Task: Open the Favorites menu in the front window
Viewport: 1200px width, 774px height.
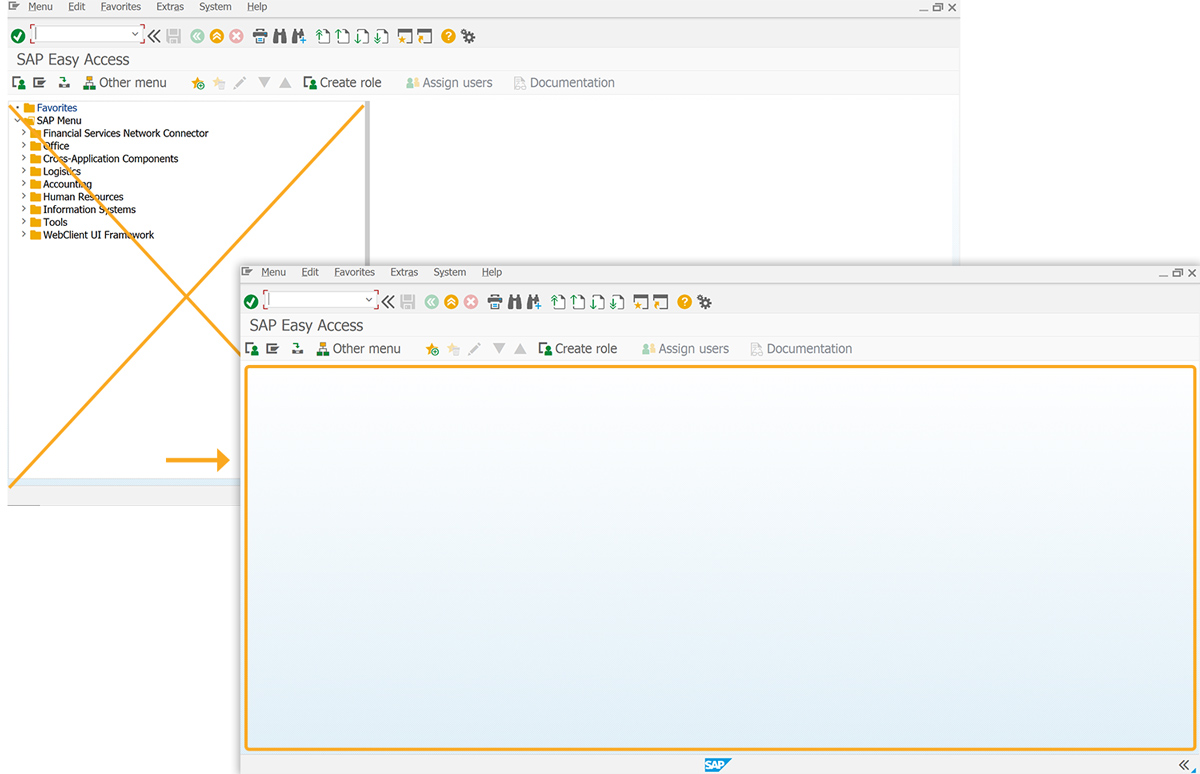Action: (355, 272)
